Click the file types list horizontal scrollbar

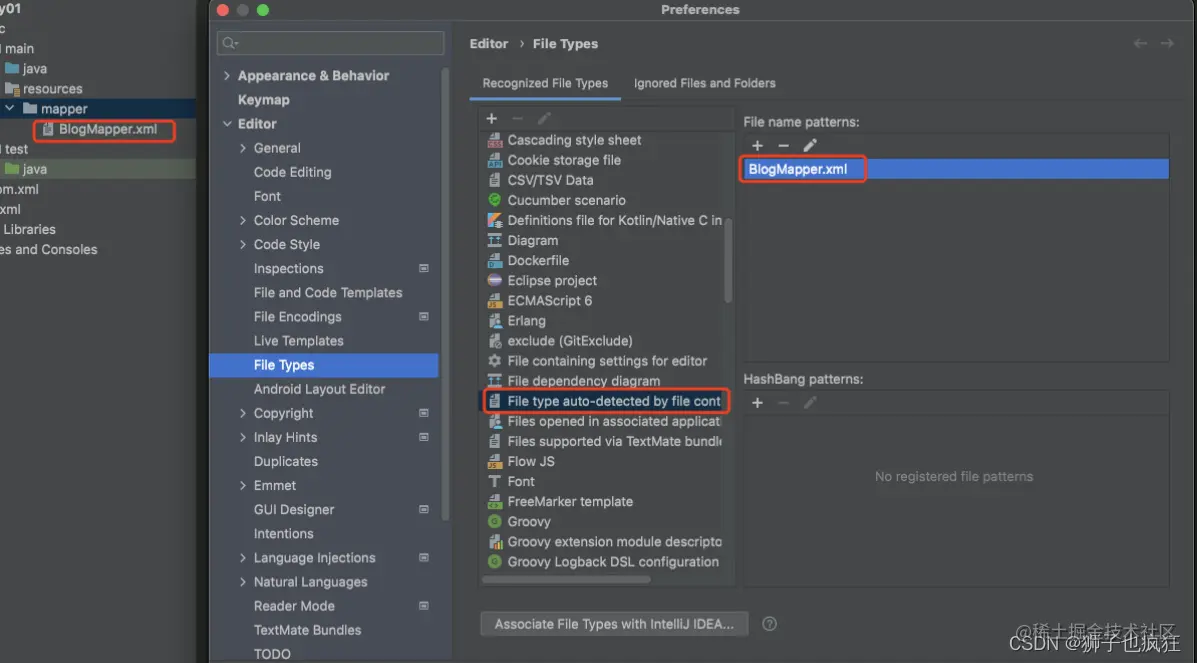[x=566, y=579]
